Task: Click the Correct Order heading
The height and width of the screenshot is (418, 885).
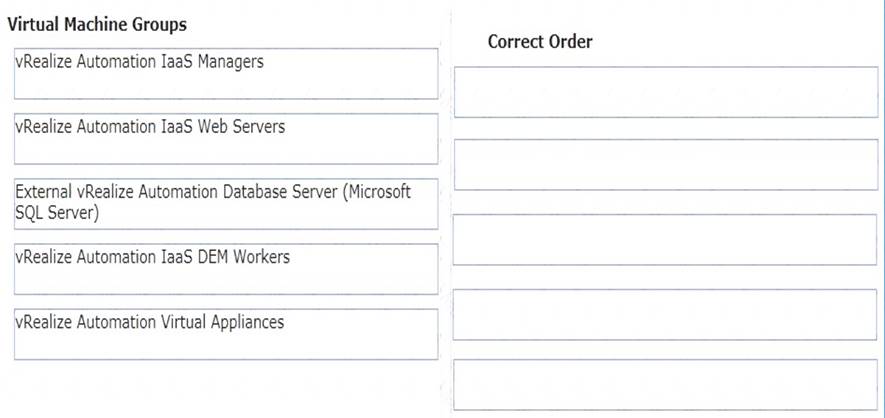Action: point(540,41)
